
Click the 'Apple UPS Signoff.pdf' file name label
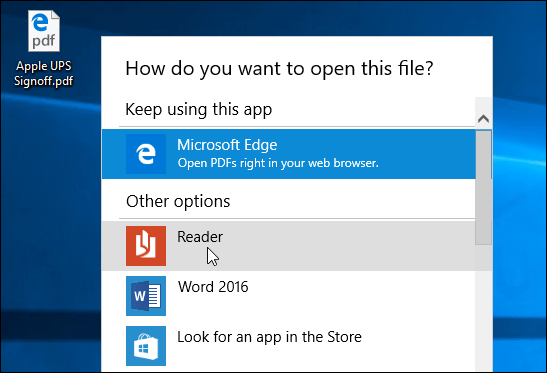[x=44, y=73]
